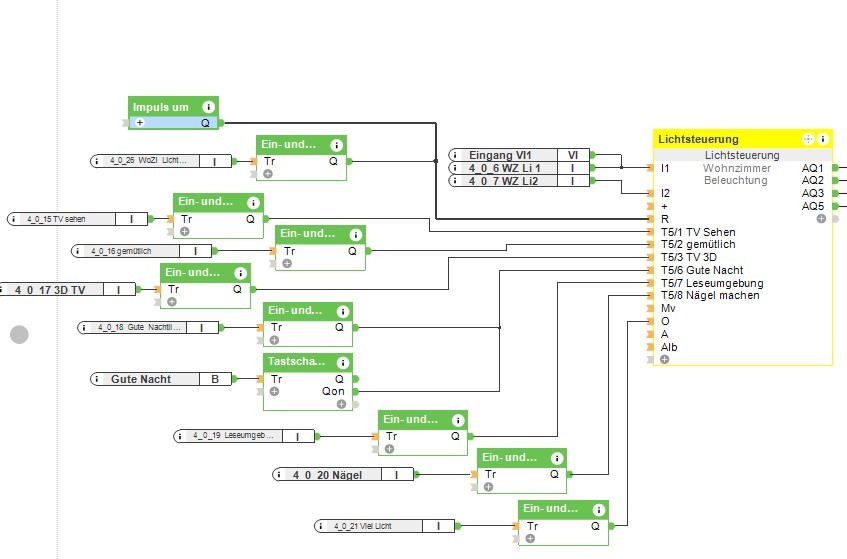Viewport: 847px width, 559px height.
Task: Click plus icon under Tr of 4_0_20 Nägel Ein-und block
Action: 488,487
